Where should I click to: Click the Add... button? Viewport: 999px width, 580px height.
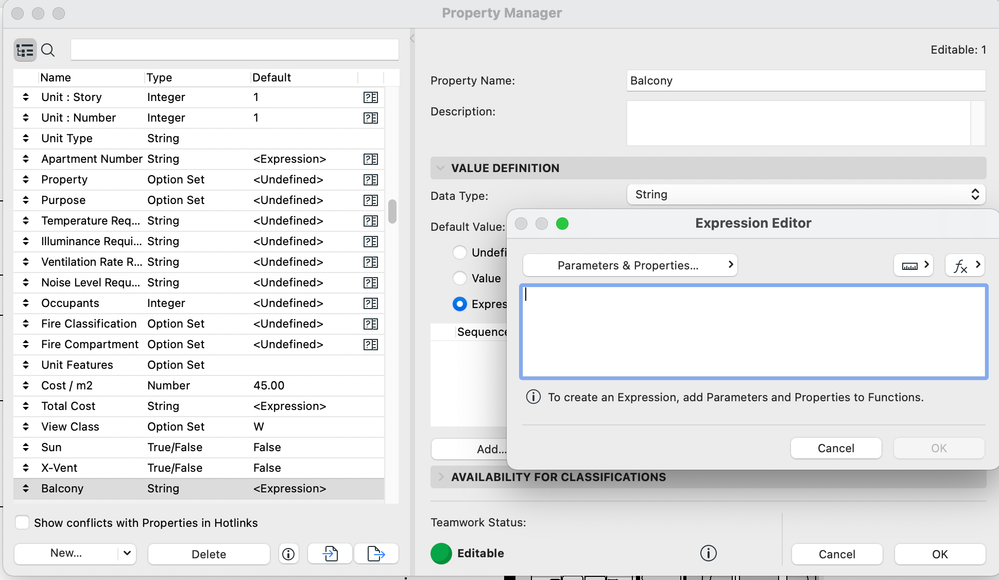pos(470,449)
